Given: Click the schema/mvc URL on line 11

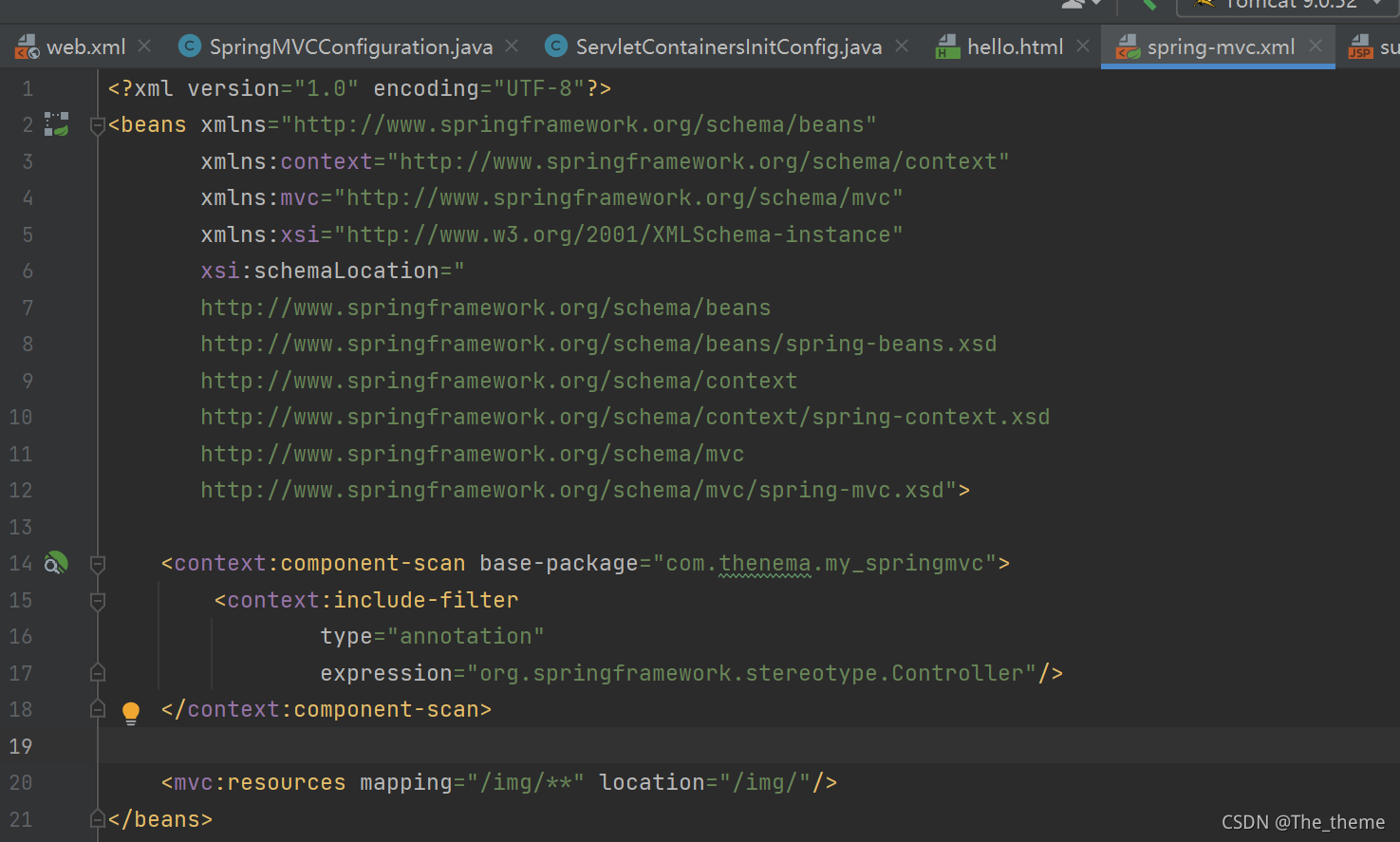Looking at the screenshot, I should pos(472,454).
